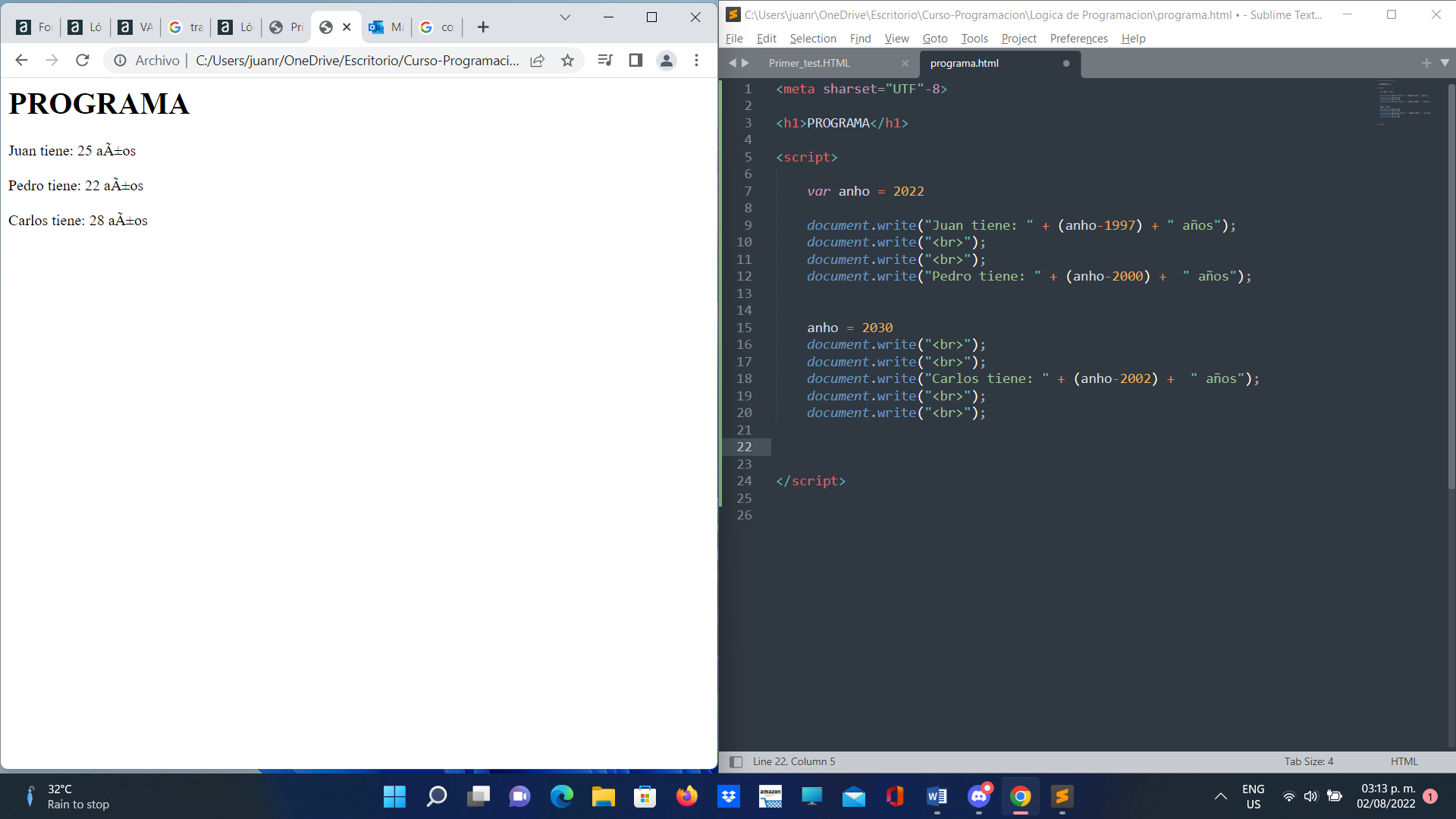The height and width of the screenshot is (819, 1456).
Task: Open the Tools menu in Sublime Text
Action: [x=974, y=38]
